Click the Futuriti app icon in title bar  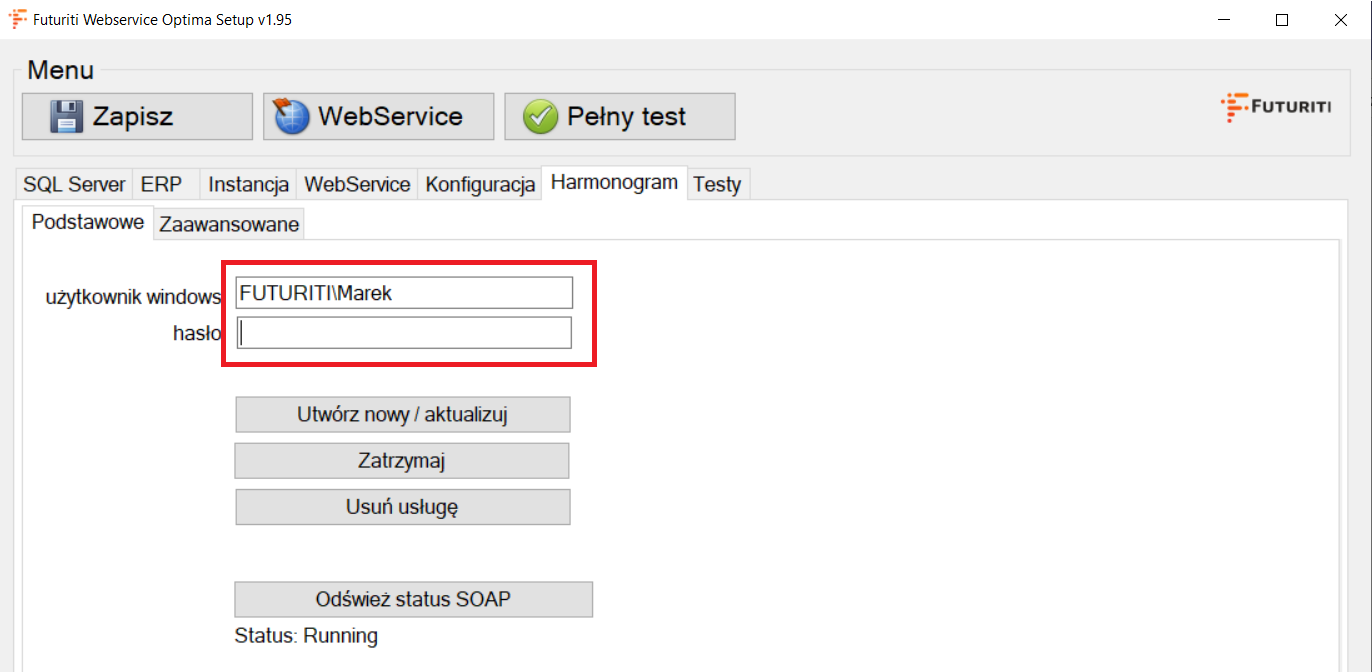(x=17, y=19)
